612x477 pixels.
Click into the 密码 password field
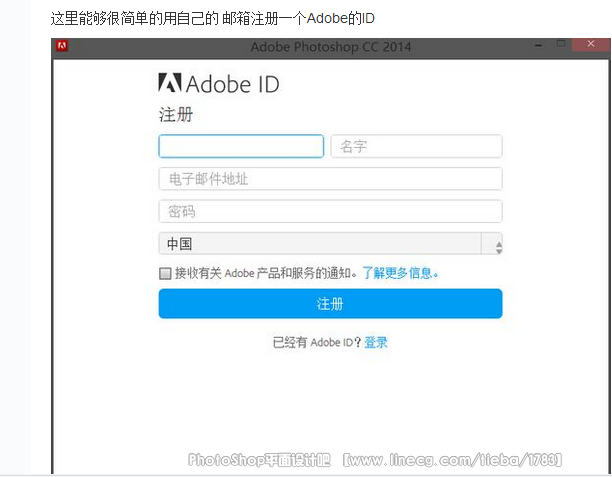click(331, 211)
